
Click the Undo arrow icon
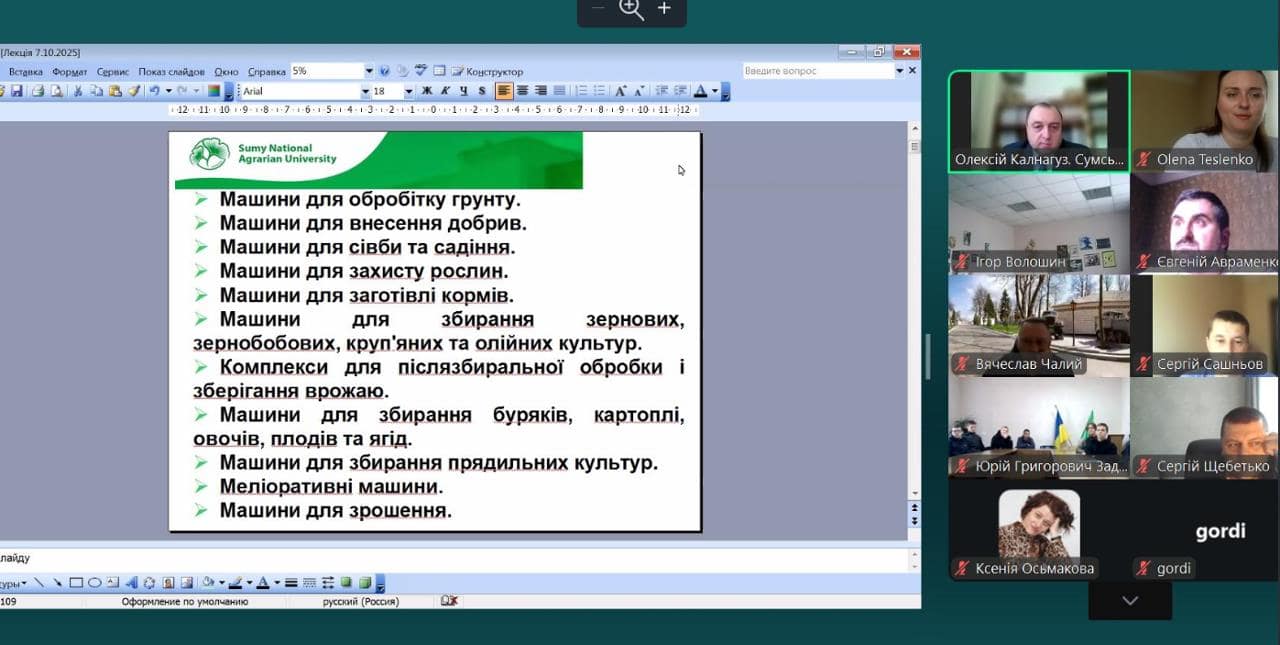[x=155, y=91]
